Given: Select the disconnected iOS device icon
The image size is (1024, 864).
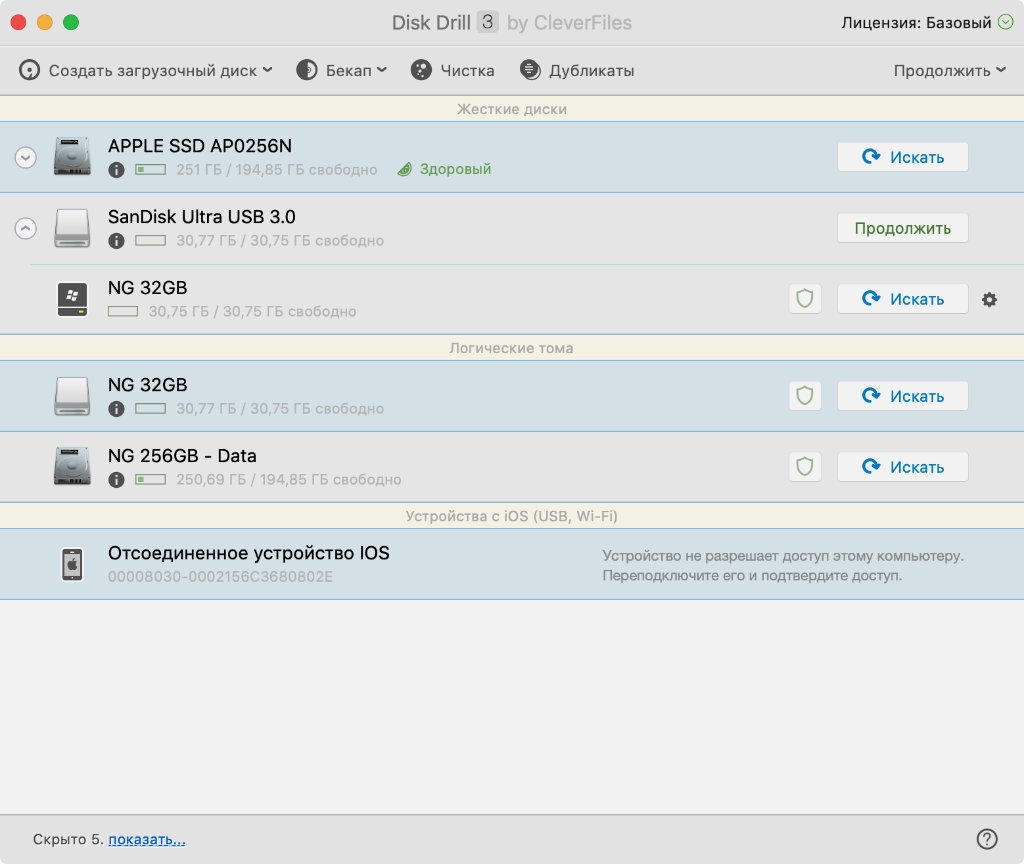Looking at the screenshot, I should coord(72,564).
